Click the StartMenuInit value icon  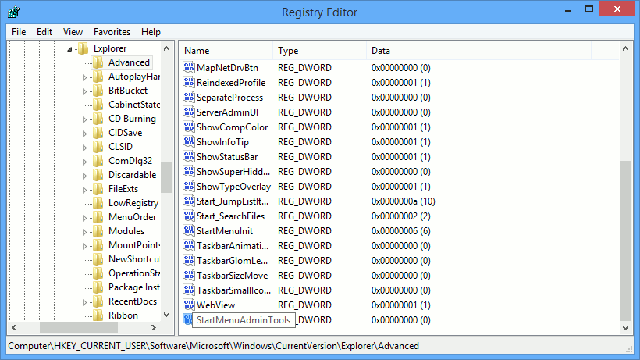189,231
